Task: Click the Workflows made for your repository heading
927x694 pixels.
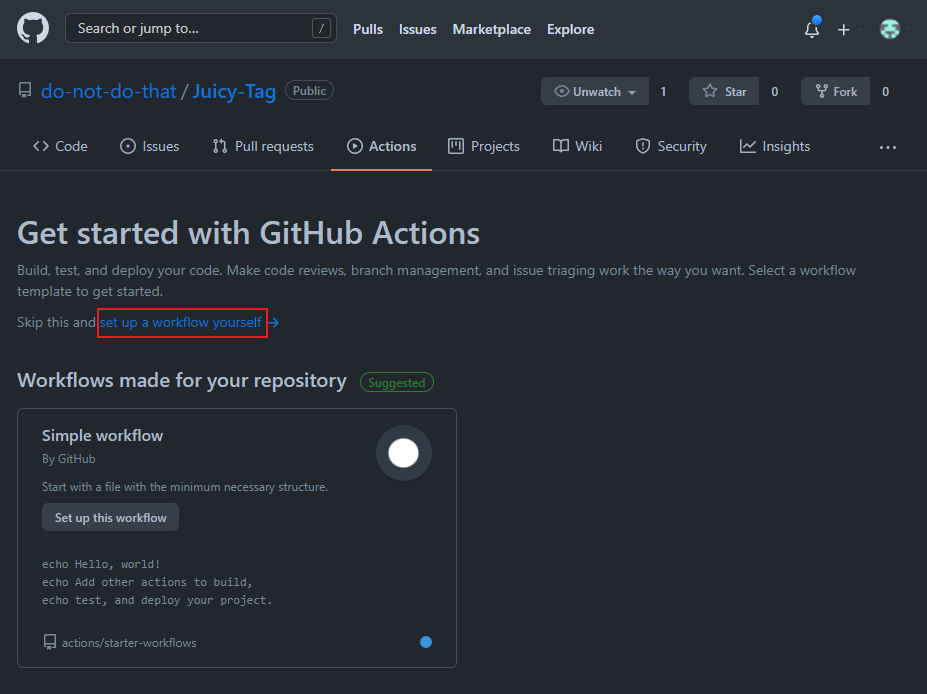Action: click(x=182, y=380)
